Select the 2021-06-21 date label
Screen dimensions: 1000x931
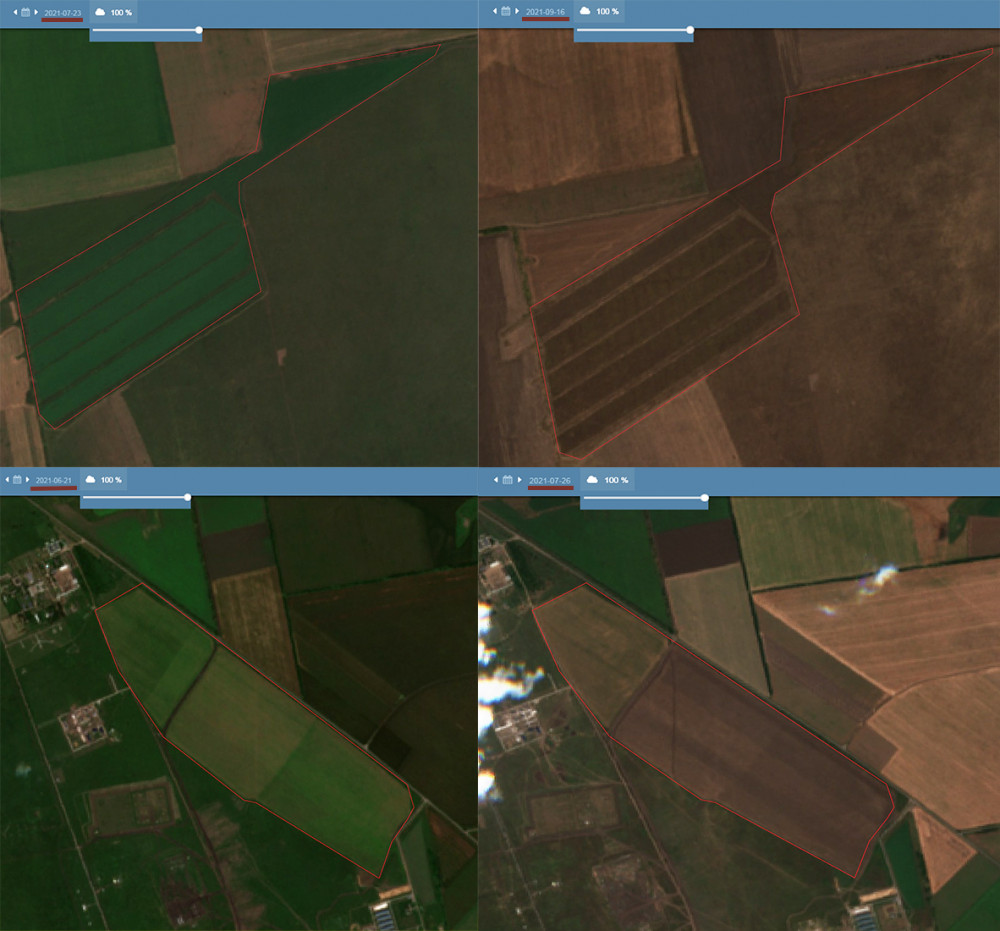pyautogui.click(x=53, y=480)
